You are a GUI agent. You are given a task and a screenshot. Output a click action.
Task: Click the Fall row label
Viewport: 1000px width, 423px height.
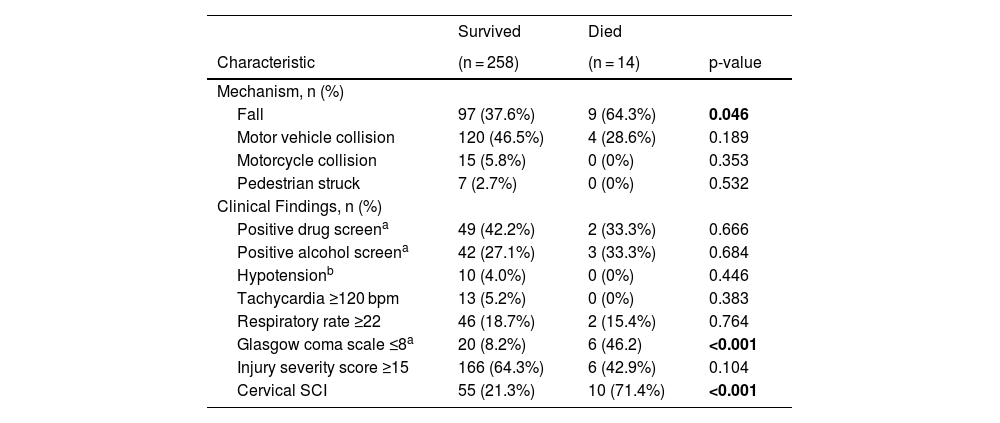coord(250,115)
